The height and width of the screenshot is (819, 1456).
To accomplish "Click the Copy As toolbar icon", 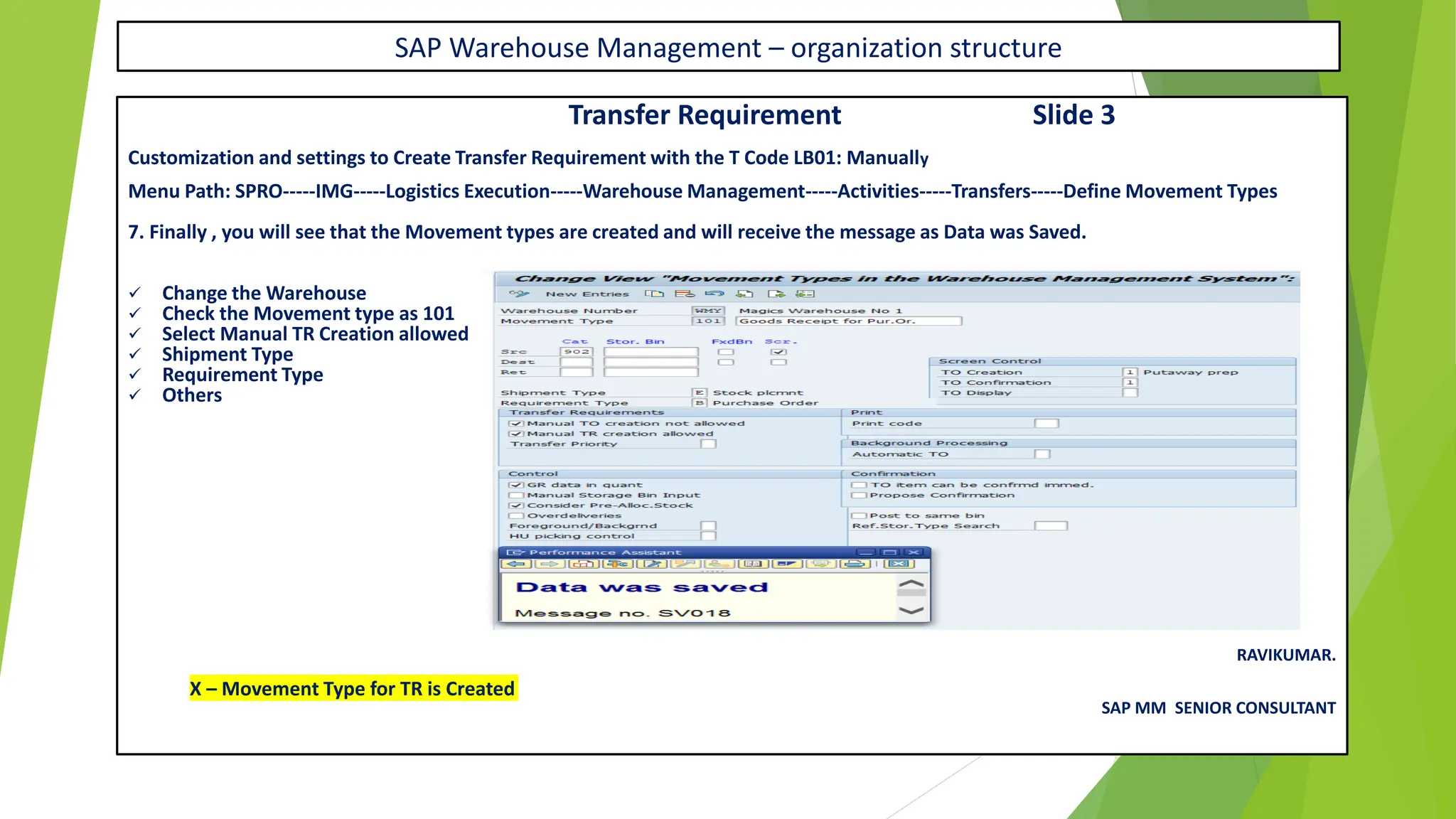I will click(654, 294).
